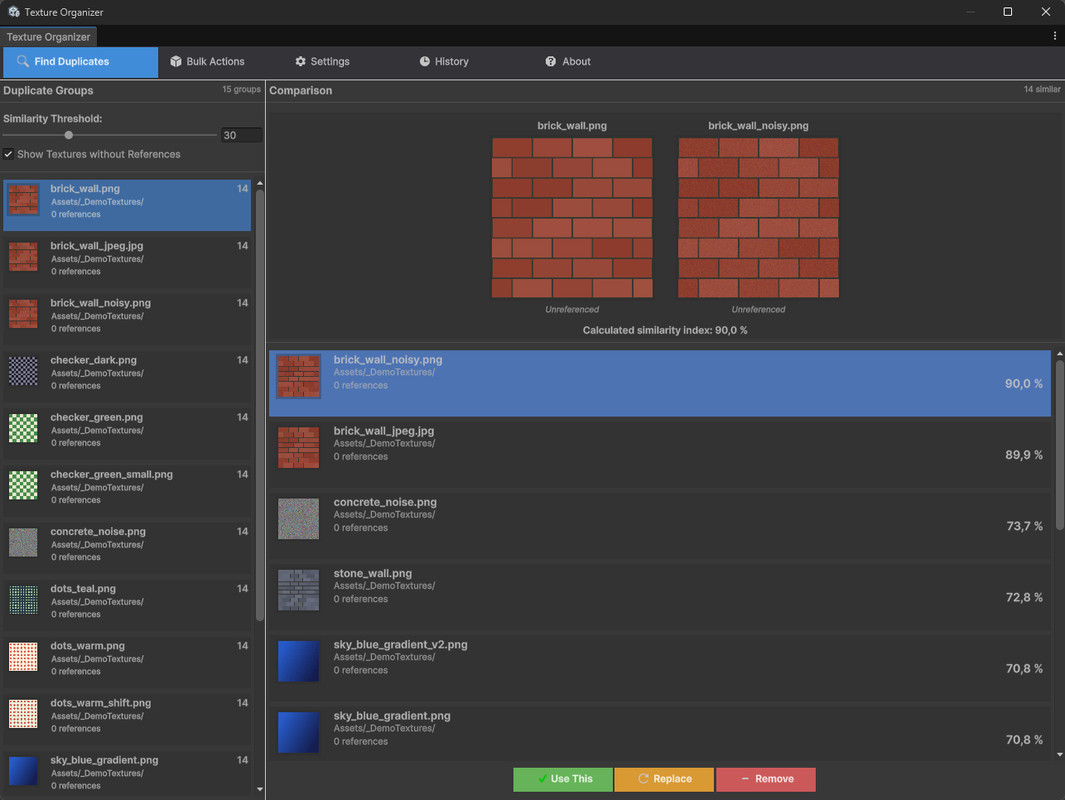Open the three-dot window options menu

(x=1054, y=36)
